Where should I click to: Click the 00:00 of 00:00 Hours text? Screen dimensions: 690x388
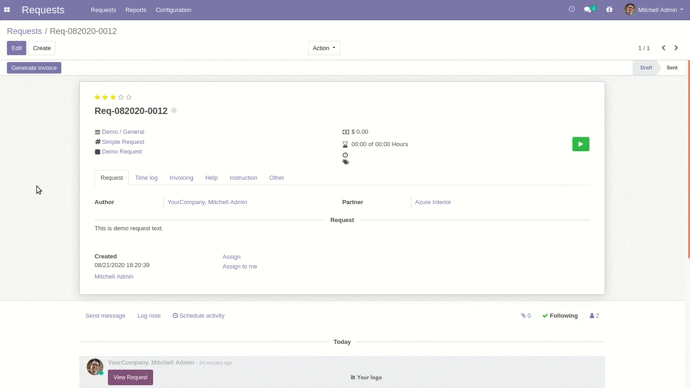tap(379, 144)
